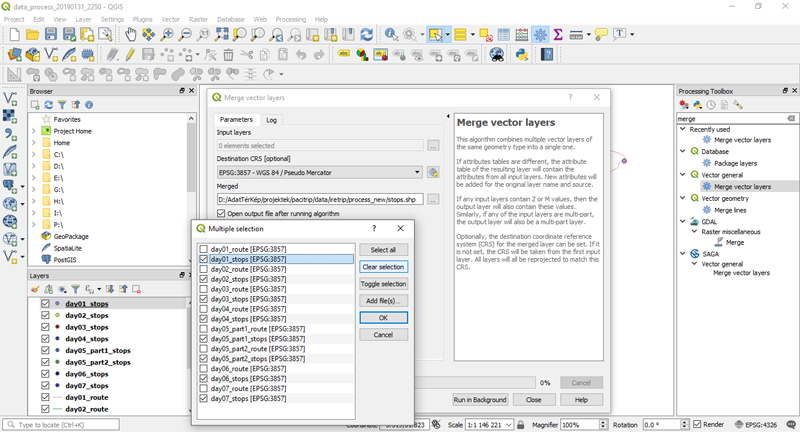Toggle Open output file after running algorithm
800x432 pixels.
pos(221,213)
